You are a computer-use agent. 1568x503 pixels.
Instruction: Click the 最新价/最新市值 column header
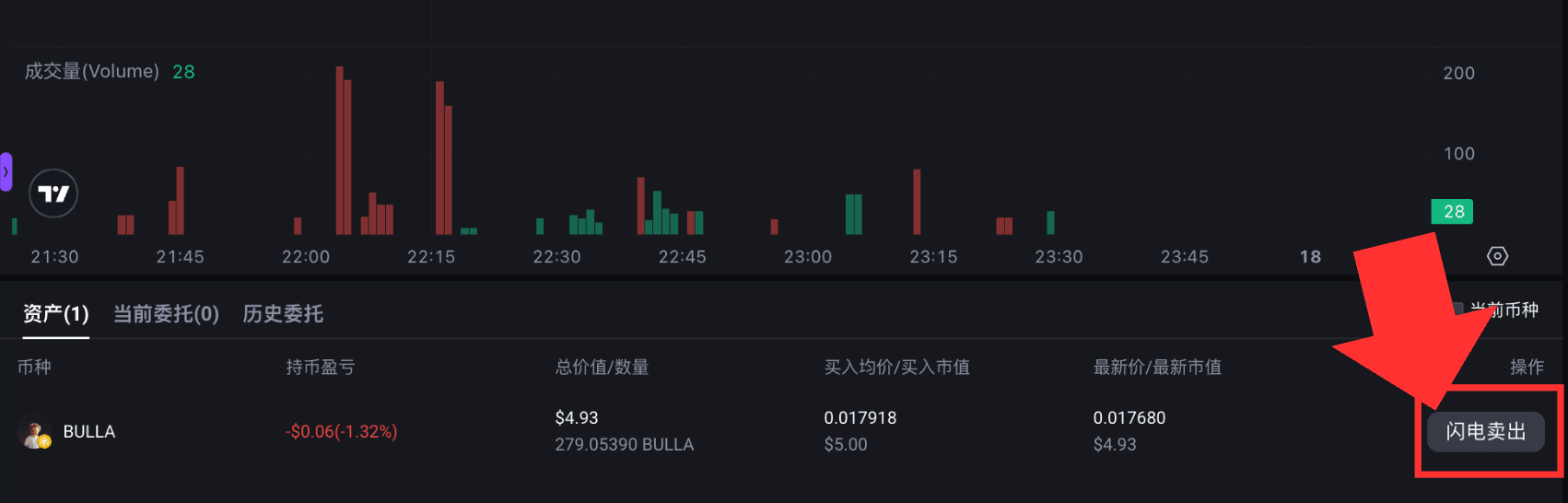coord(1157,368)
